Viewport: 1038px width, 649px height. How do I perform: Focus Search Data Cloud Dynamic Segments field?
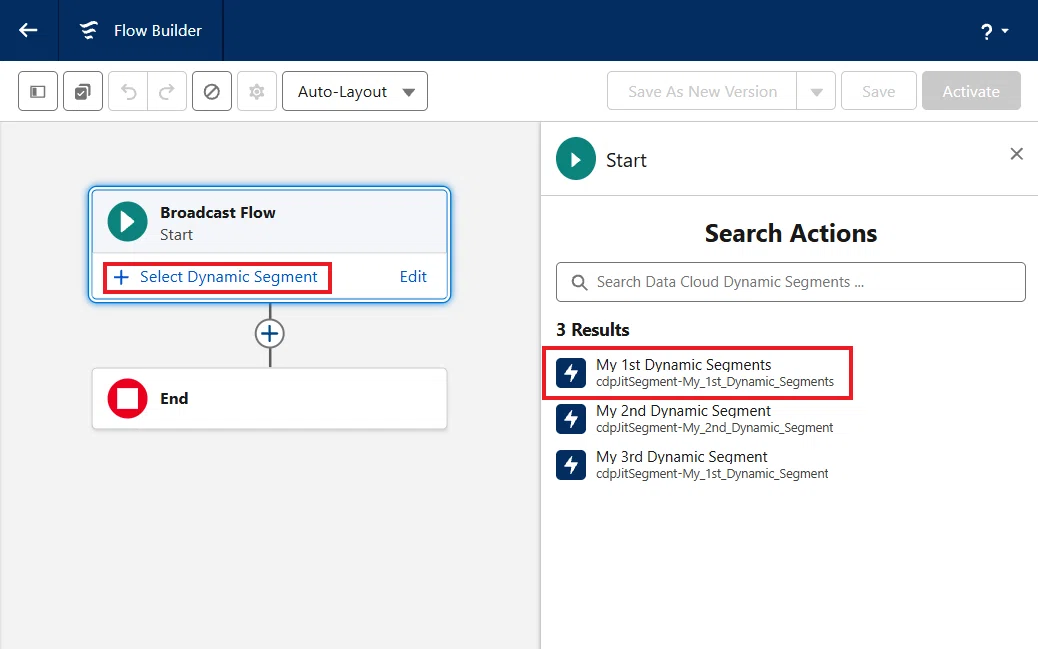(x=790, y=282)
